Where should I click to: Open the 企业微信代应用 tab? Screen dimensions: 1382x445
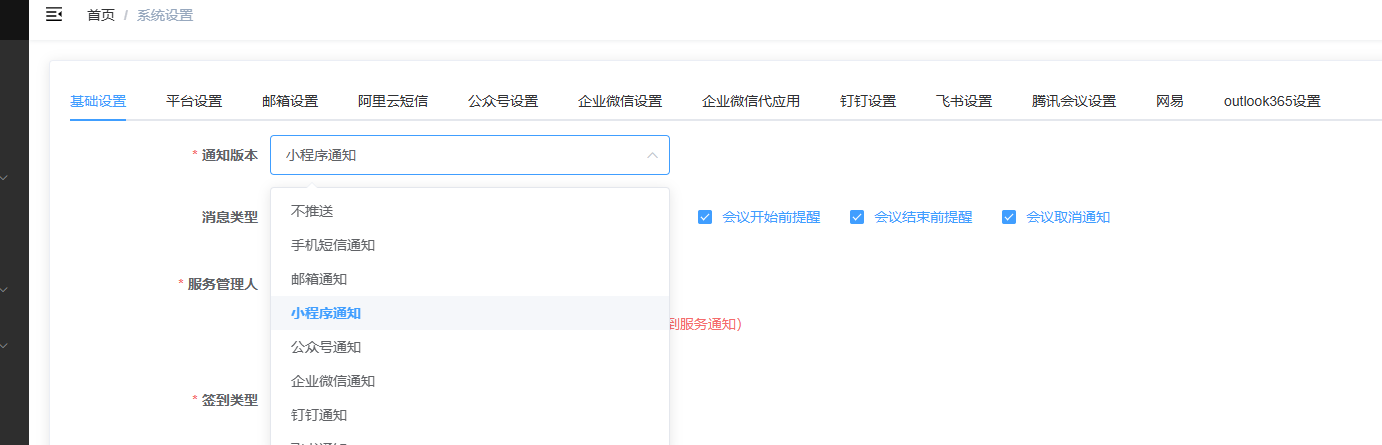(x=751, y=101)
